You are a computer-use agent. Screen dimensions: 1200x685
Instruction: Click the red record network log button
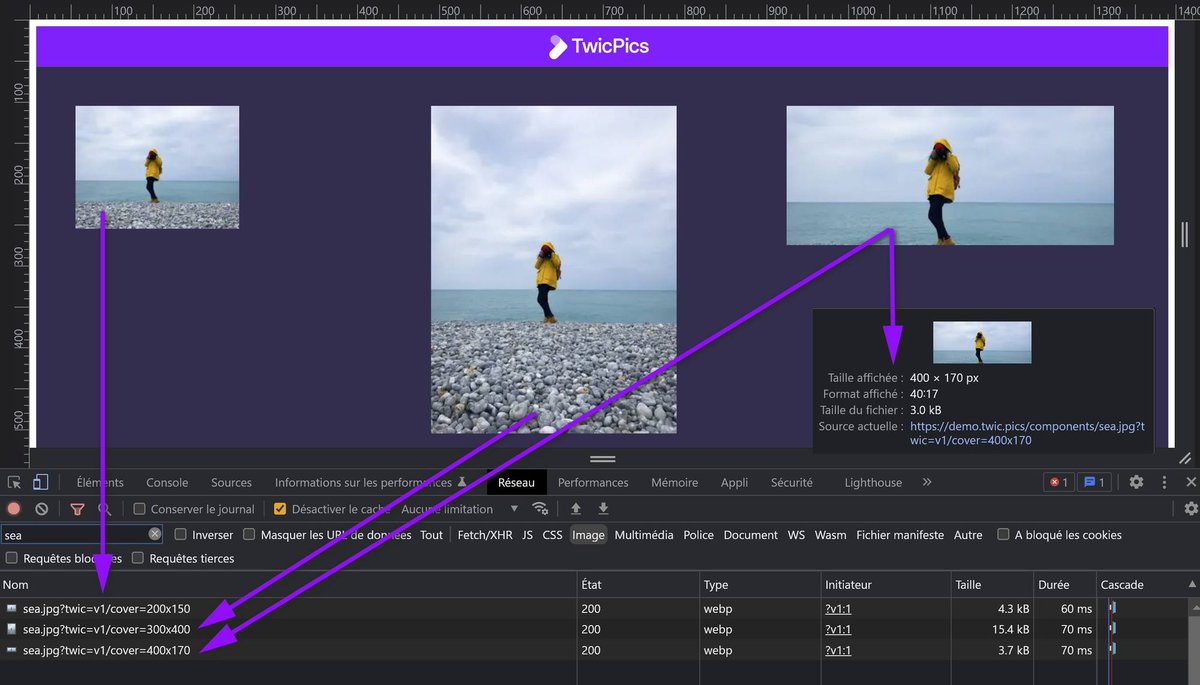tap(13, 509)
